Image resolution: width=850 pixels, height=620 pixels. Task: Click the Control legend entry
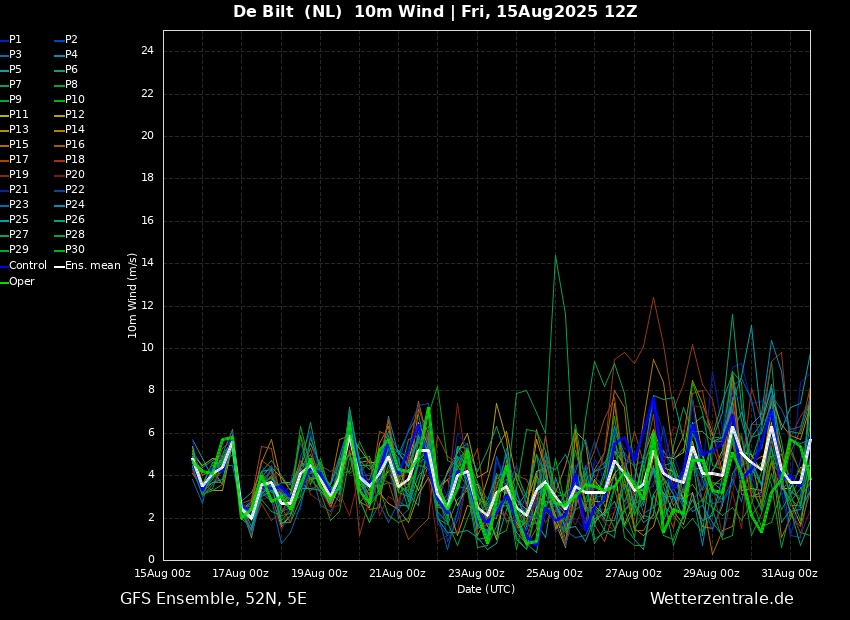pyautogui.click(x=27, y=266)
